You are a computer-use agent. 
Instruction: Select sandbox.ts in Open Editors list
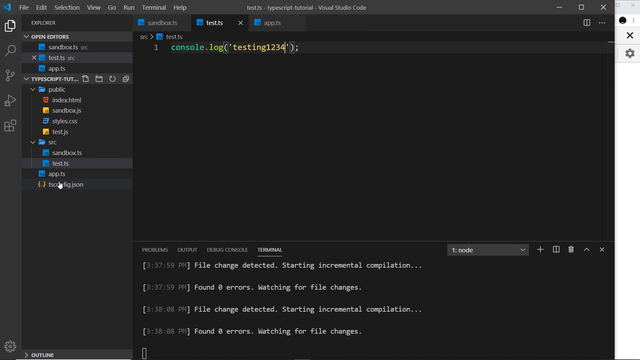point(78,47)
